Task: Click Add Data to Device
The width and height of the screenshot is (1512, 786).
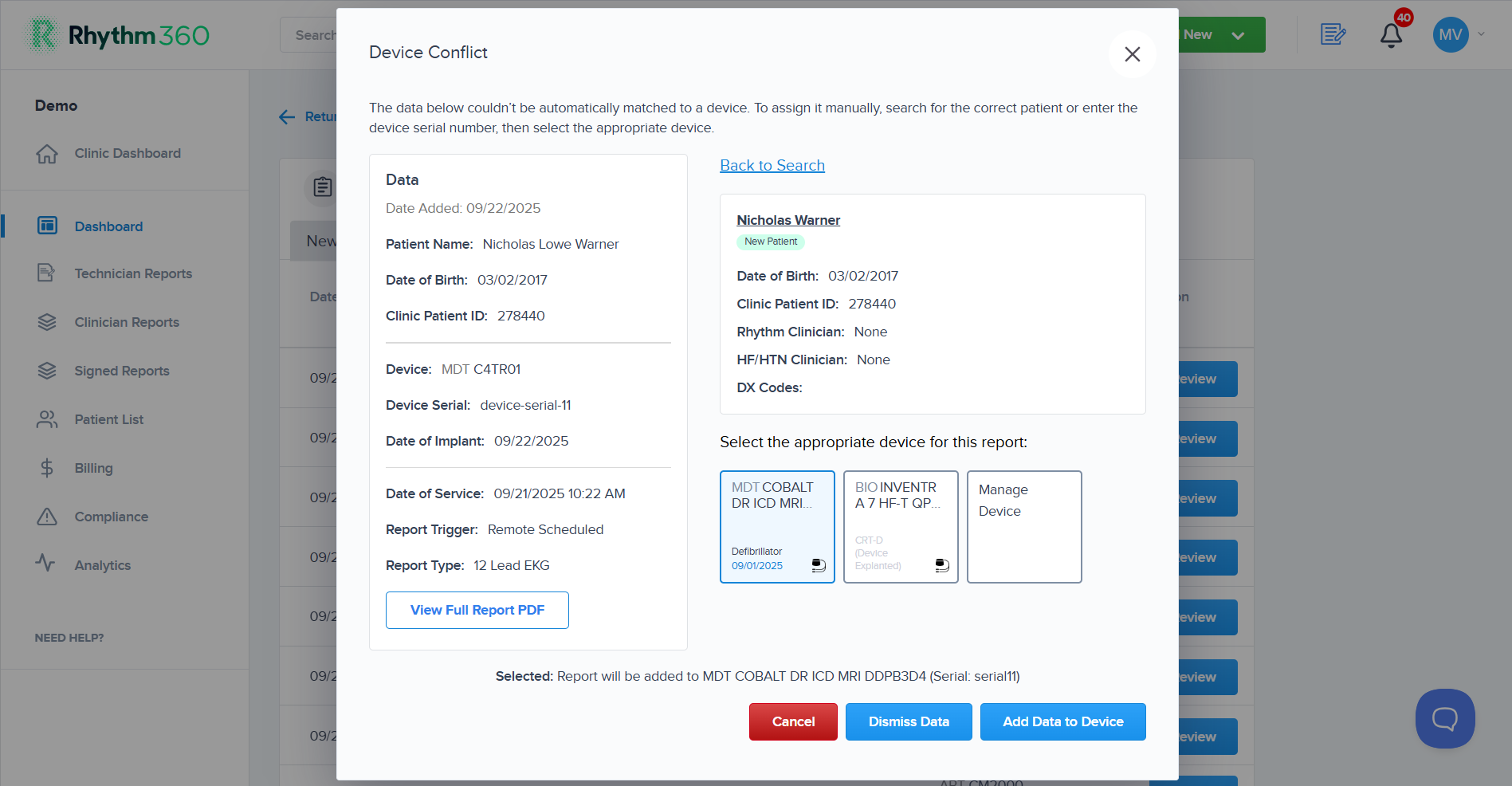Action: 1063,721
